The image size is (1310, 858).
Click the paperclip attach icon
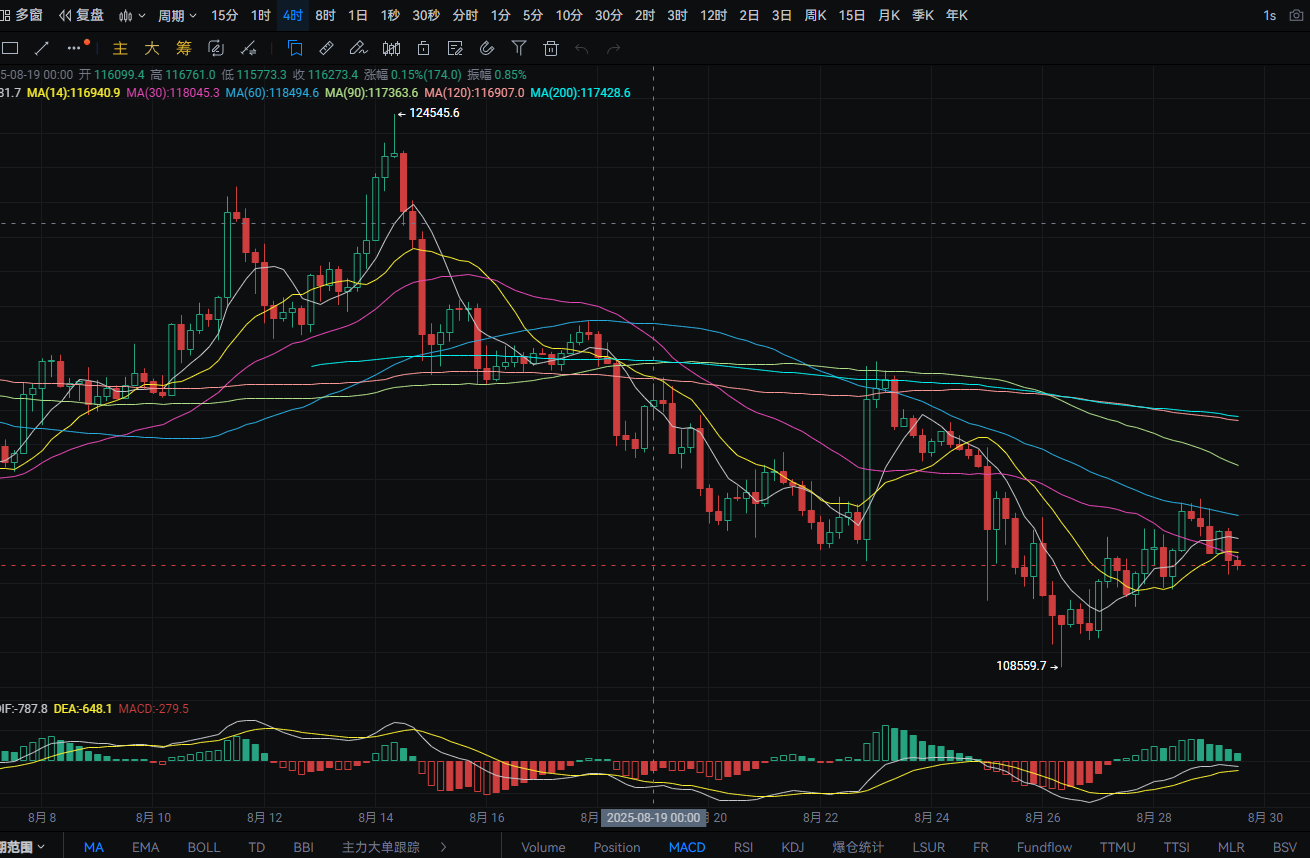tap(487, 47)
